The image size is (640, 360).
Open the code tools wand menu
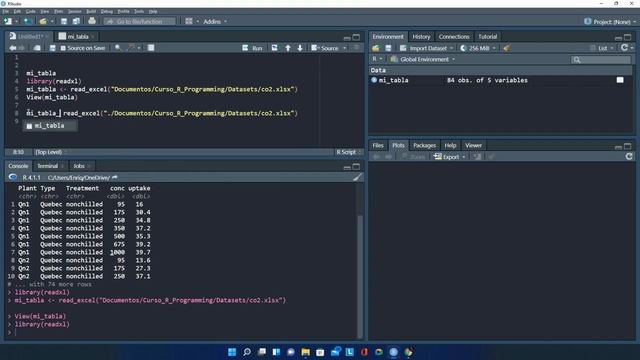133,48
